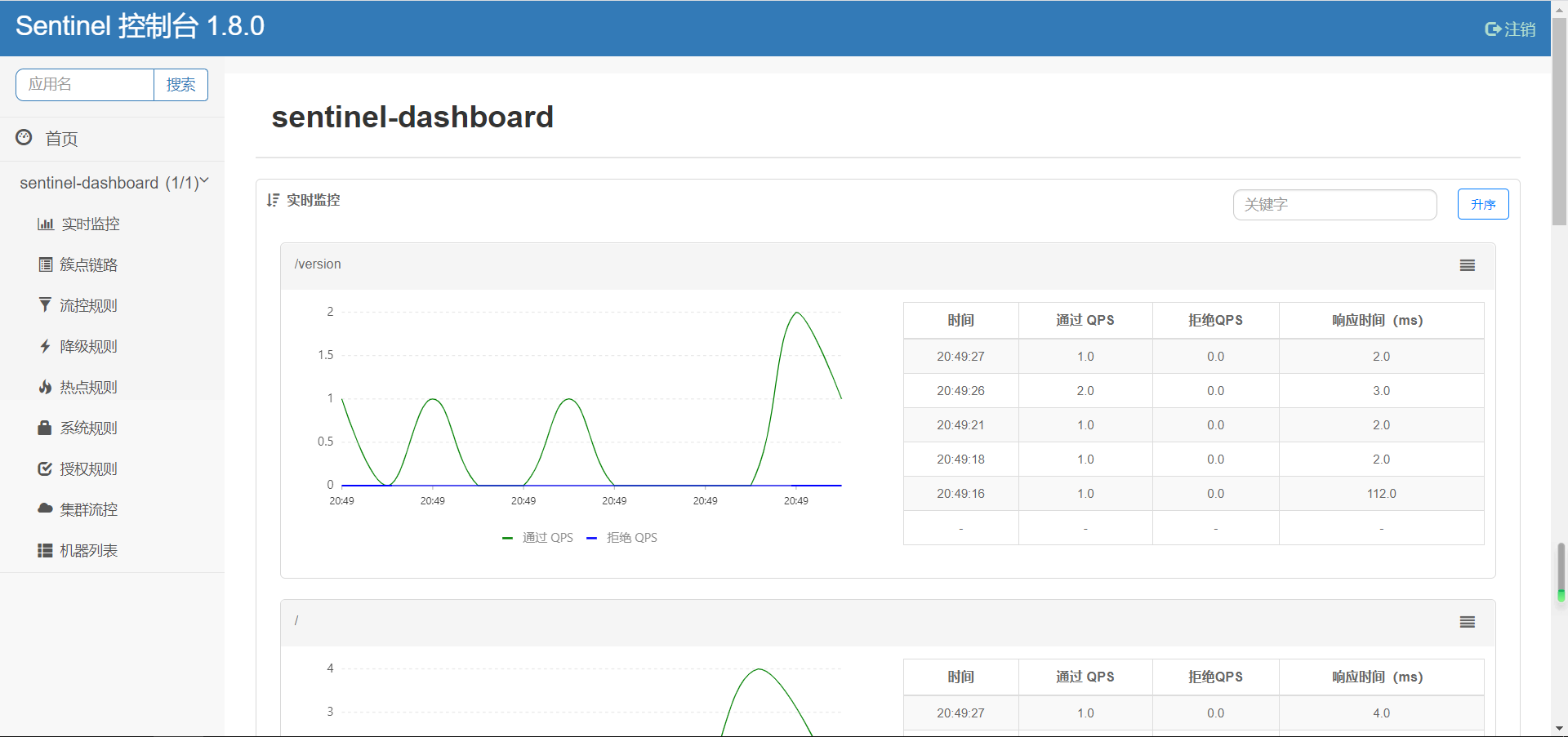Click the 20:49:27 cell in /version table
The width and height of the screenshot is (1568, 737).
tap(960, 357)
